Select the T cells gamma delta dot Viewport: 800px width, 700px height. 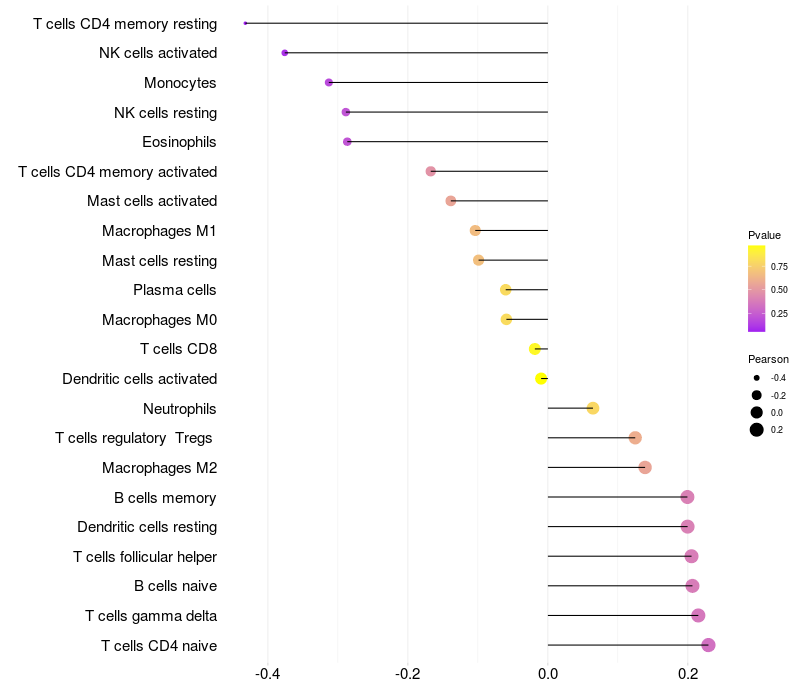pyautogui.click(x=698, y=615)
